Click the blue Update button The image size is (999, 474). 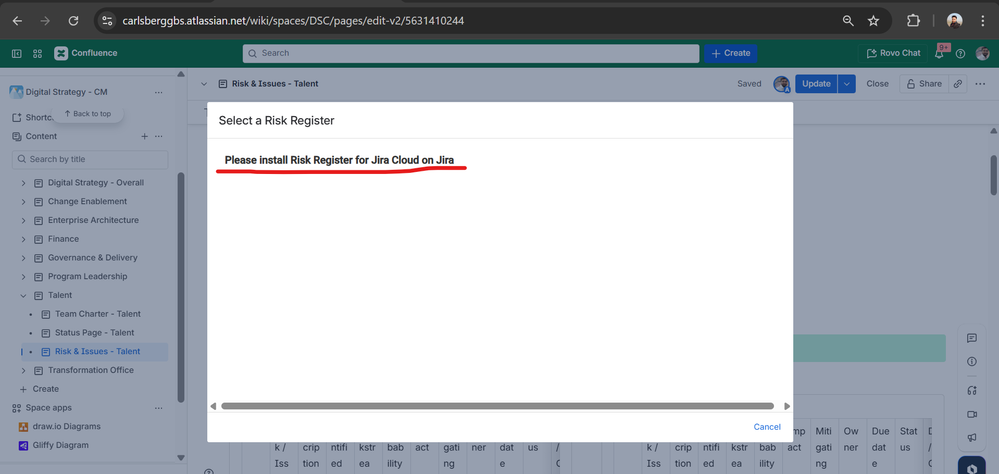coord(816,83)
